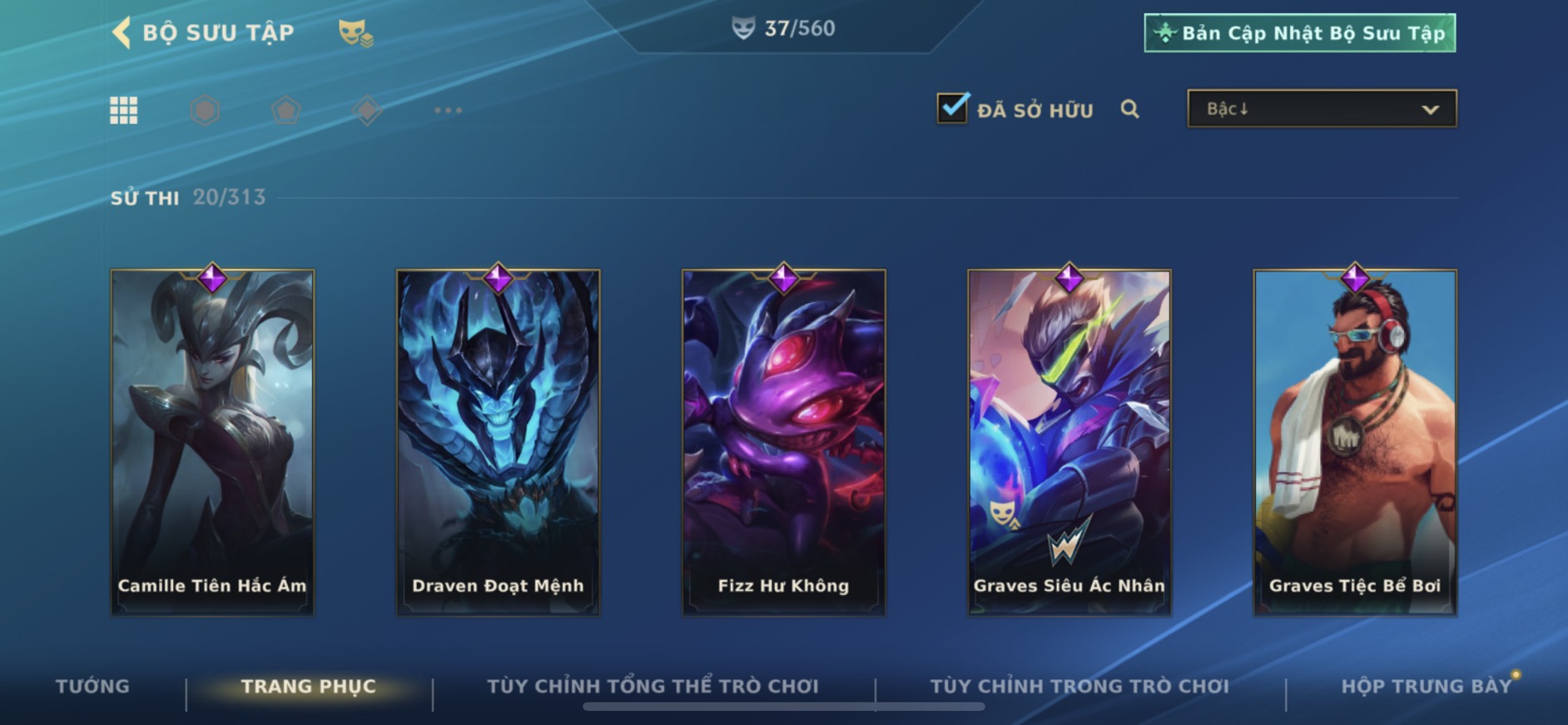Select the pentagon rarity filter icon
The height and width of the screenshot is (725, 1568).
[285, 110]
